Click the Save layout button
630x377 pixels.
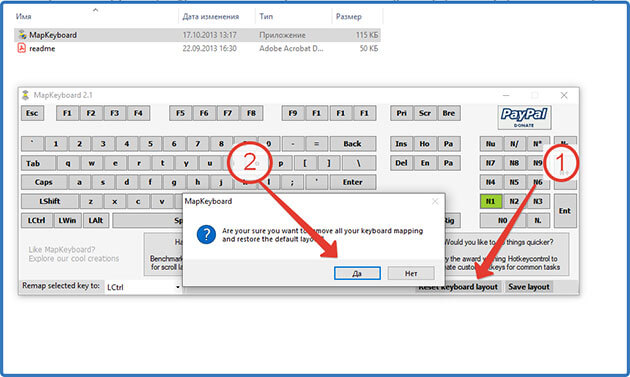[529, 287]
